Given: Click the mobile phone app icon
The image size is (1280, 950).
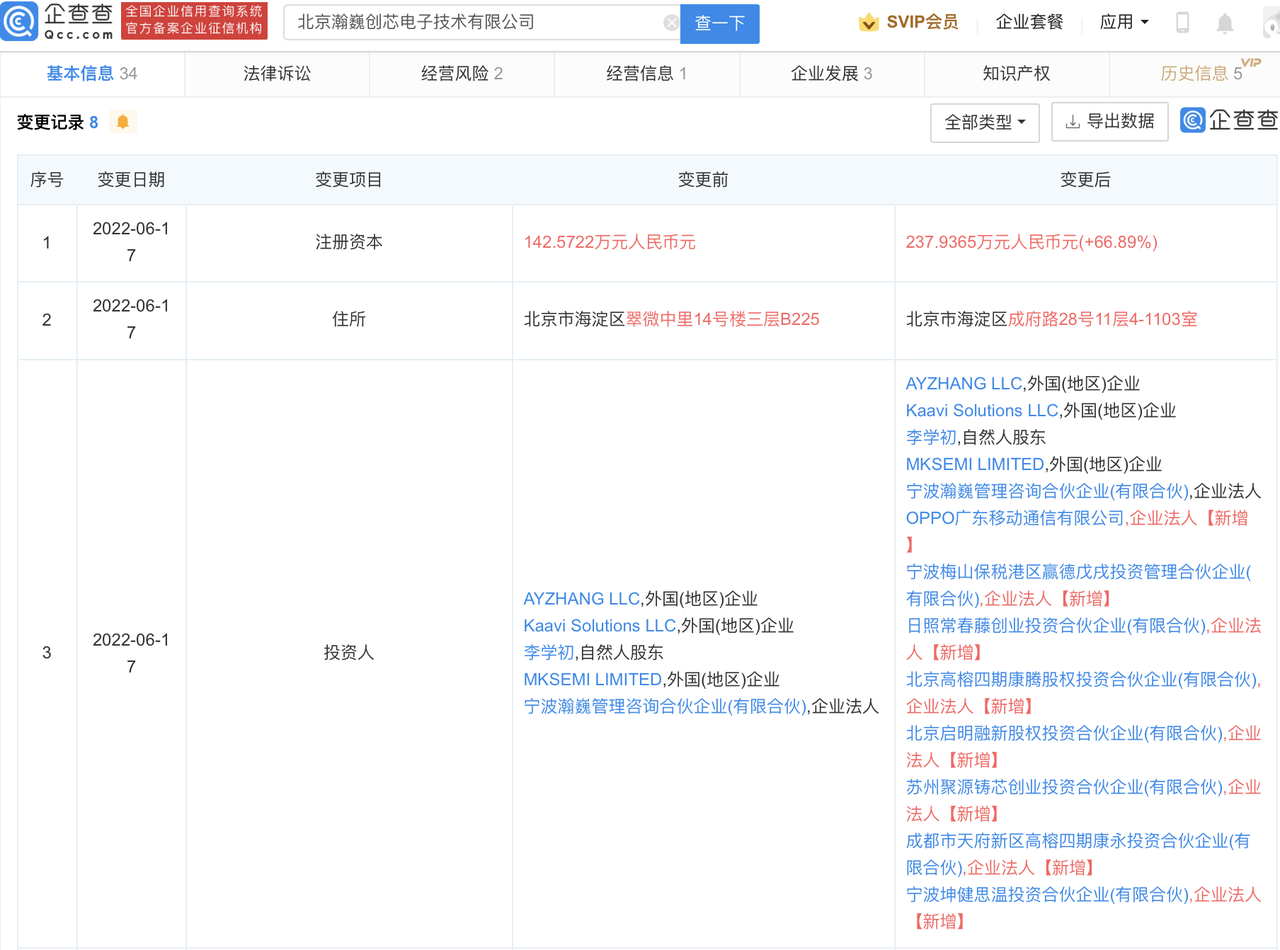Looking at the screenshot, I should click(x=1182, y=21).
